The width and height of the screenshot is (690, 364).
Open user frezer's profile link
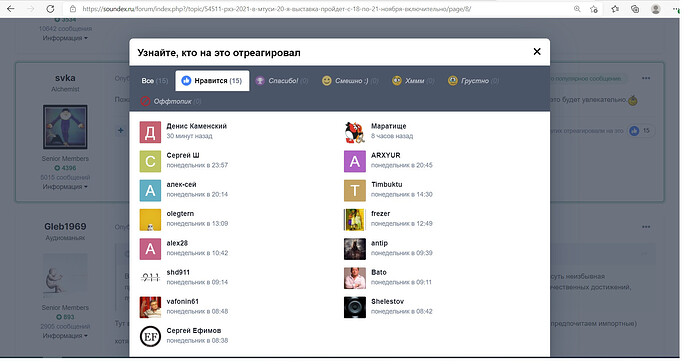pyautogui.click(x=380, y=213)
